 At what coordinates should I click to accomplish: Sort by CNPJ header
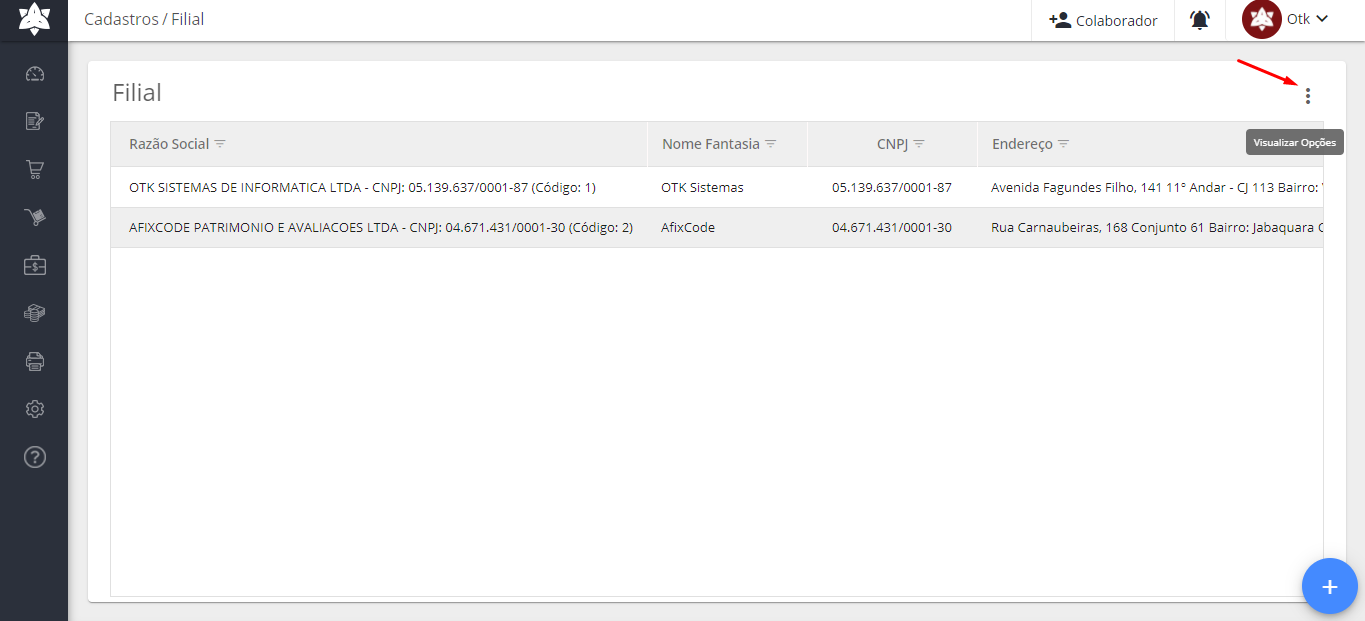(x=892, y=144)
